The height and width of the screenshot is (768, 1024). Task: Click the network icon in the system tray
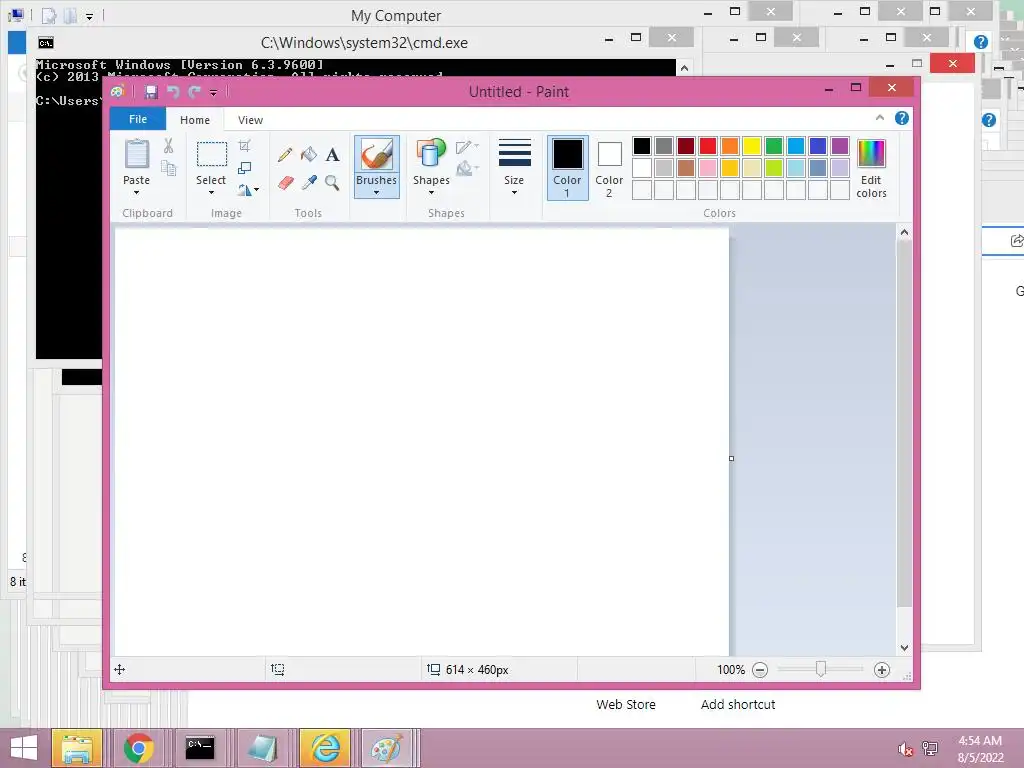pos(930,749)
